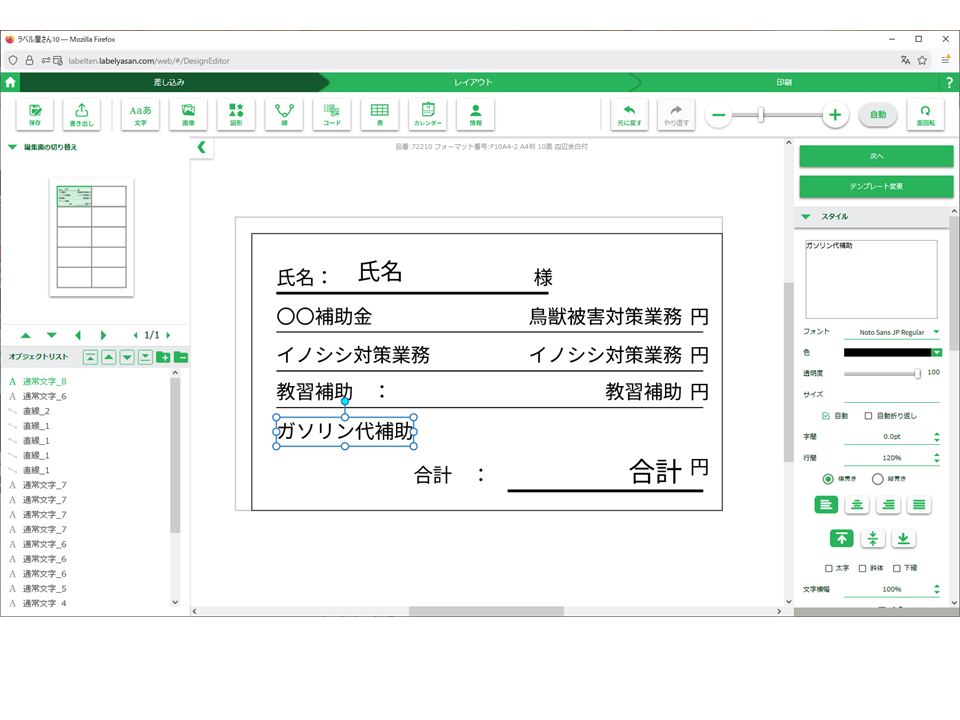Undo with the 元に戻す button
The height and width of the screenshot is (720, 960).
point(629,114)
